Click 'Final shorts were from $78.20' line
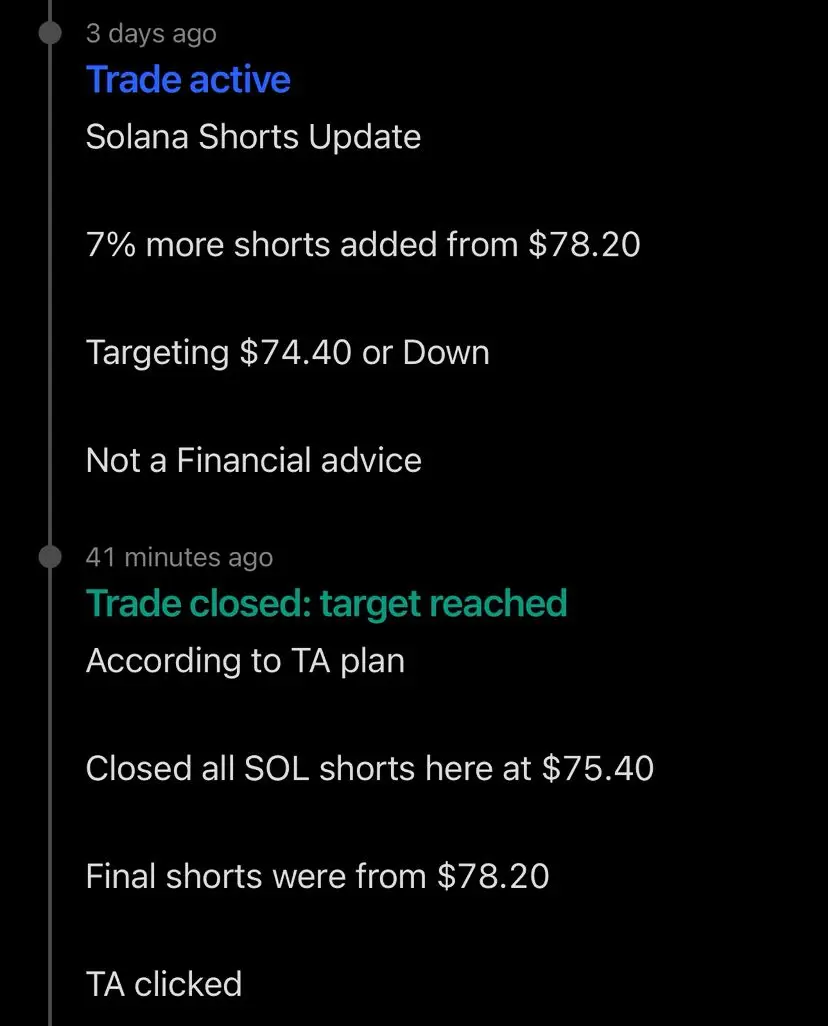 click(x=317, y=876)
